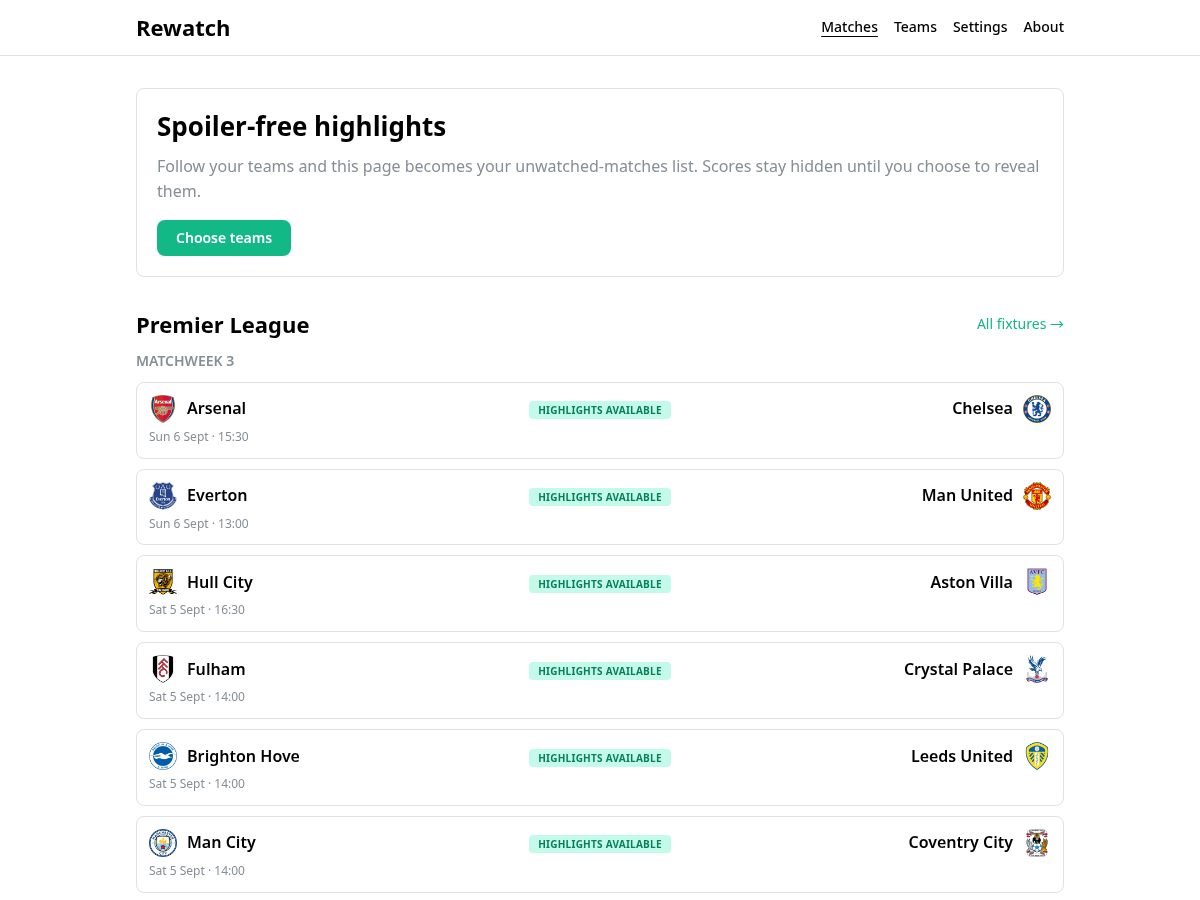Click Highlights Available badge for Man City match
1200x900 pixels.
(x=600, y=844)
